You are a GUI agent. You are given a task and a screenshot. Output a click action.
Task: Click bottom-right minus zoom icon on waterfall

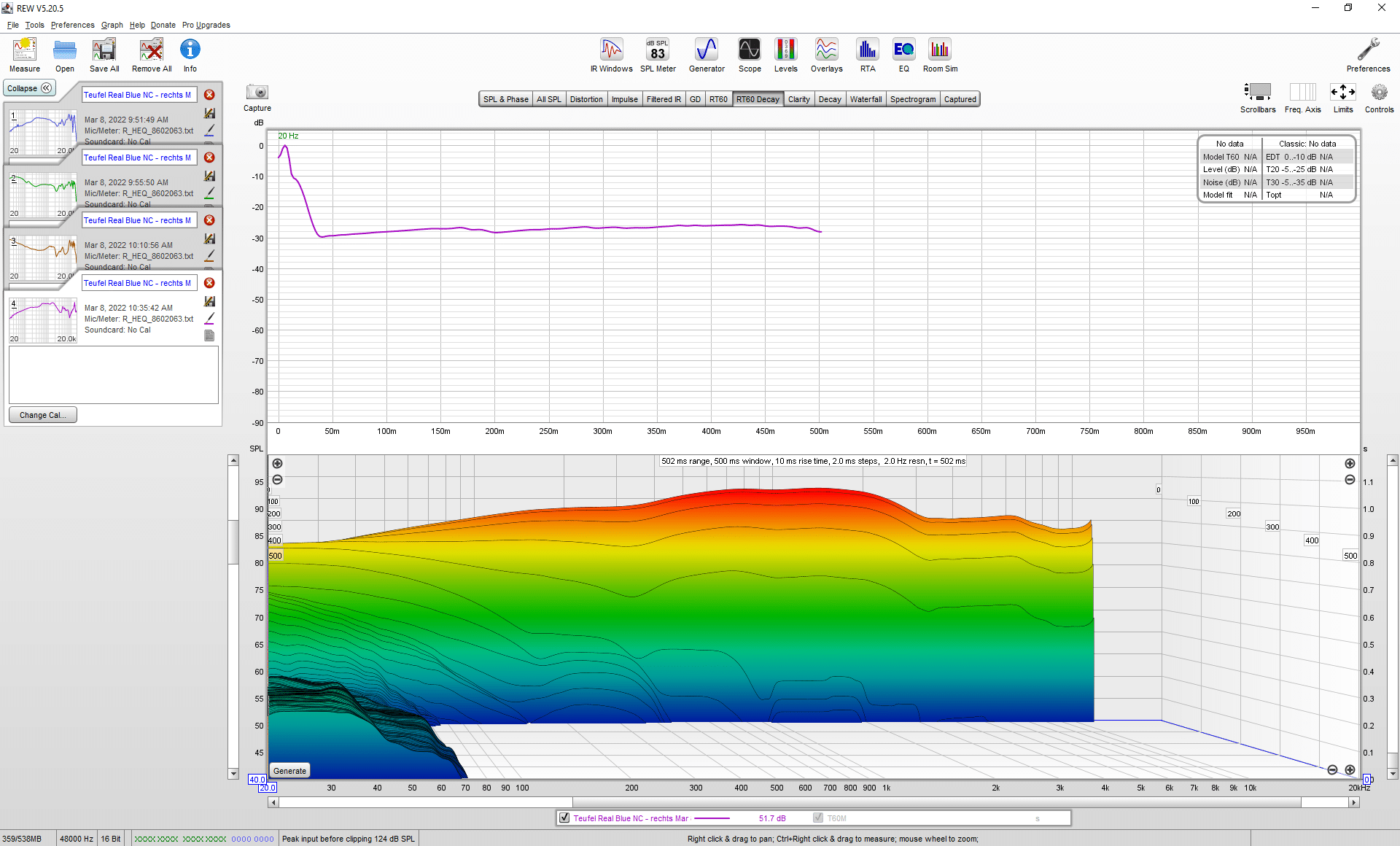click(1332, 770)
